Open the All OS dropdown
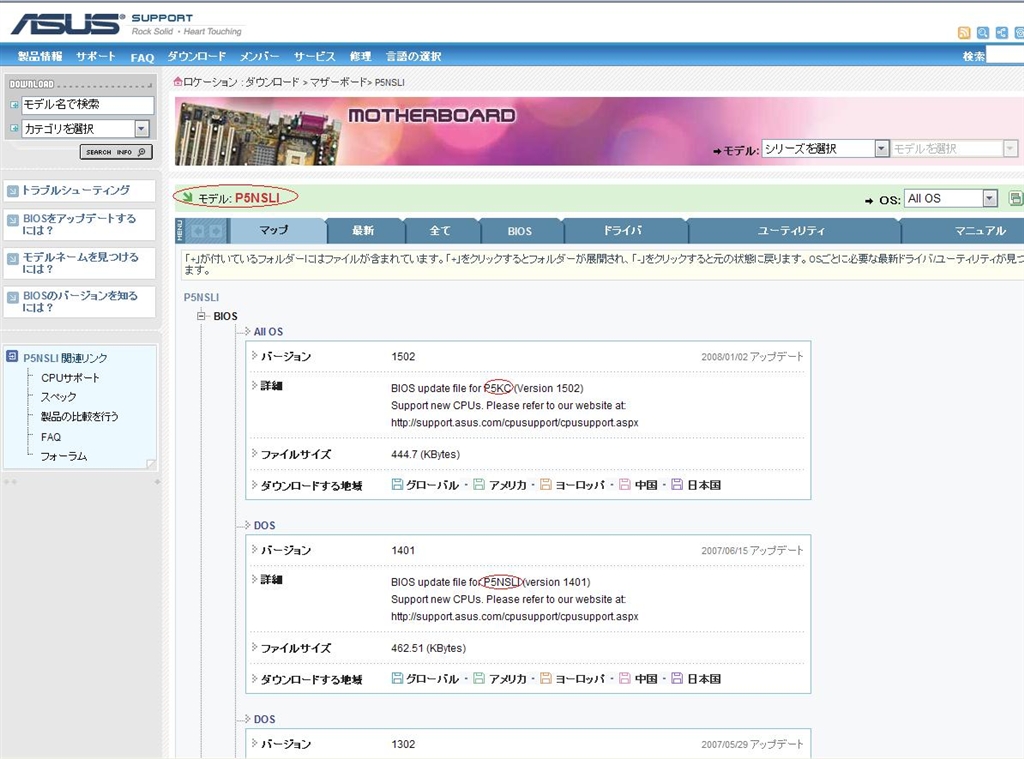 coord(990,198)
